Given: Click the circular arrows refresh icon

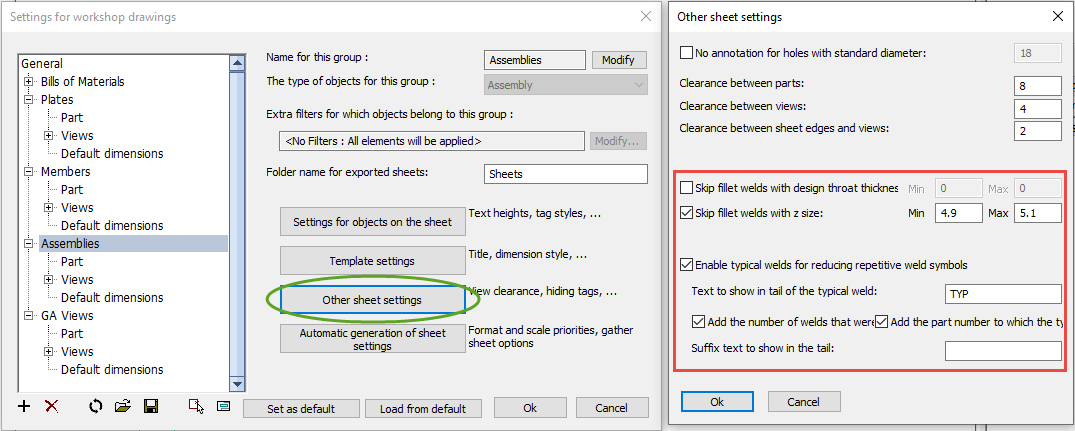Looking at the screenshot, I should 96,406.
